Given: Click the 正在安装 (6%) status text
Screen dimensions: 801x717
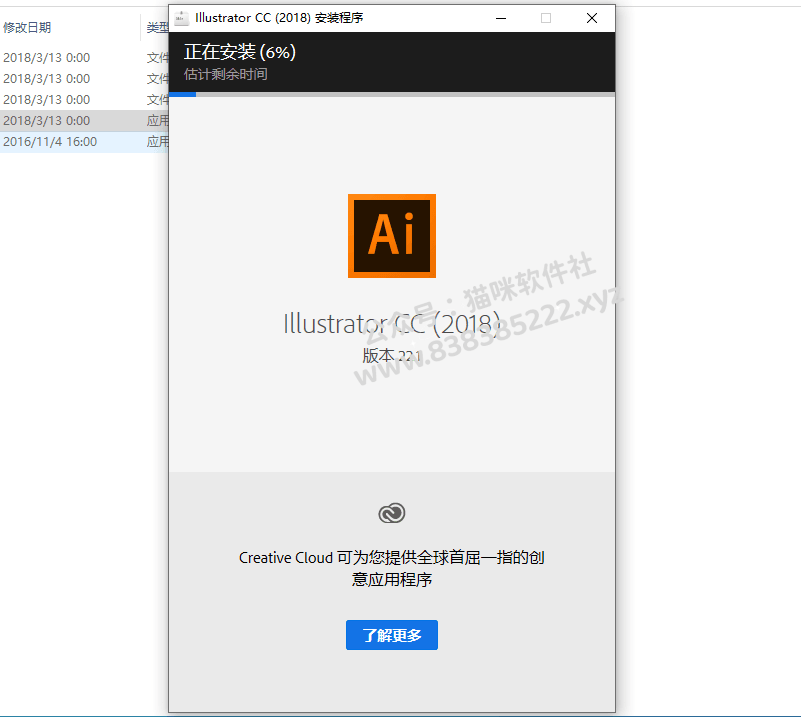Looking at the screenshot, I should (x=240, y=52).
